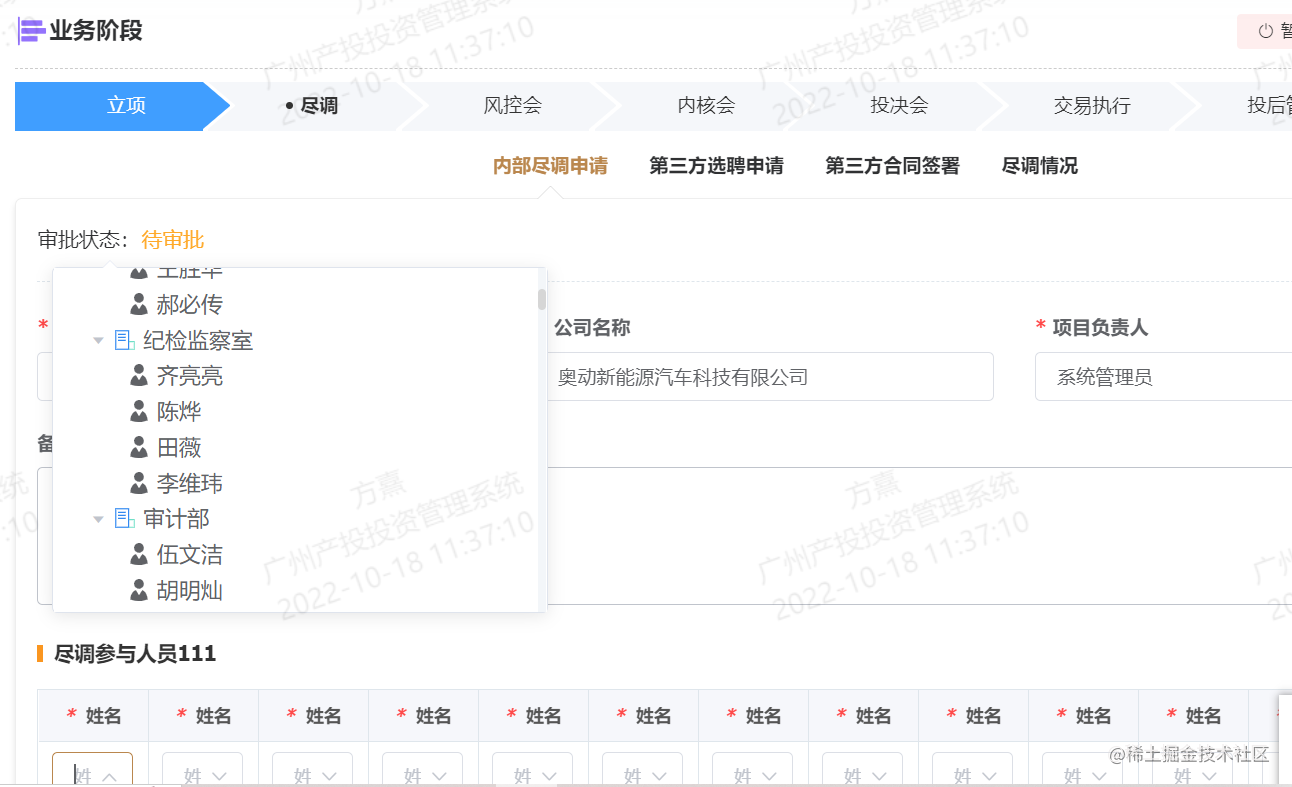
Task: Open the 尽调情况 tab
Action: (1039, 166)
